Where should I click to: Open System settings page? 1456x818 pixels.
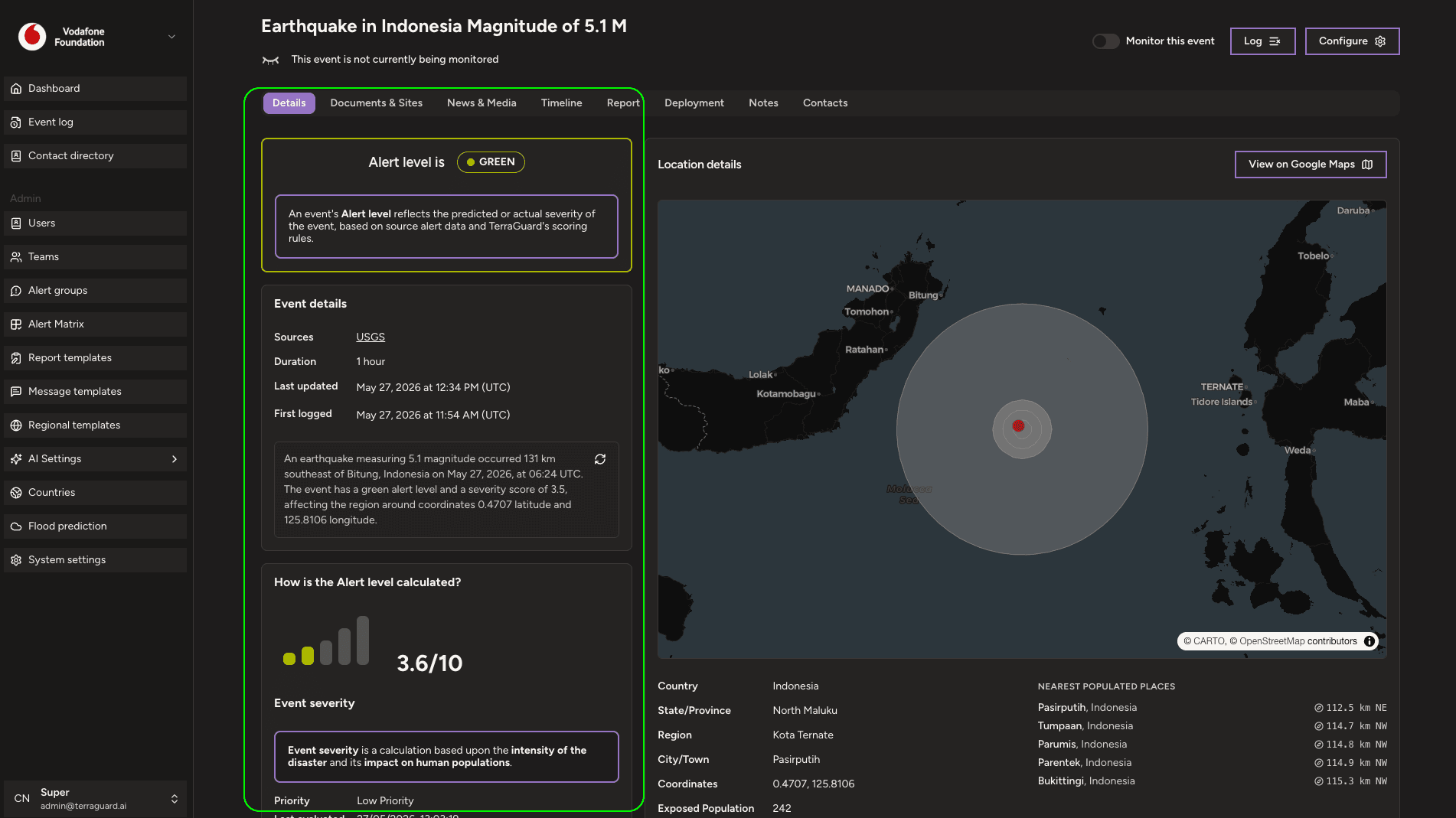coord(95,560)
